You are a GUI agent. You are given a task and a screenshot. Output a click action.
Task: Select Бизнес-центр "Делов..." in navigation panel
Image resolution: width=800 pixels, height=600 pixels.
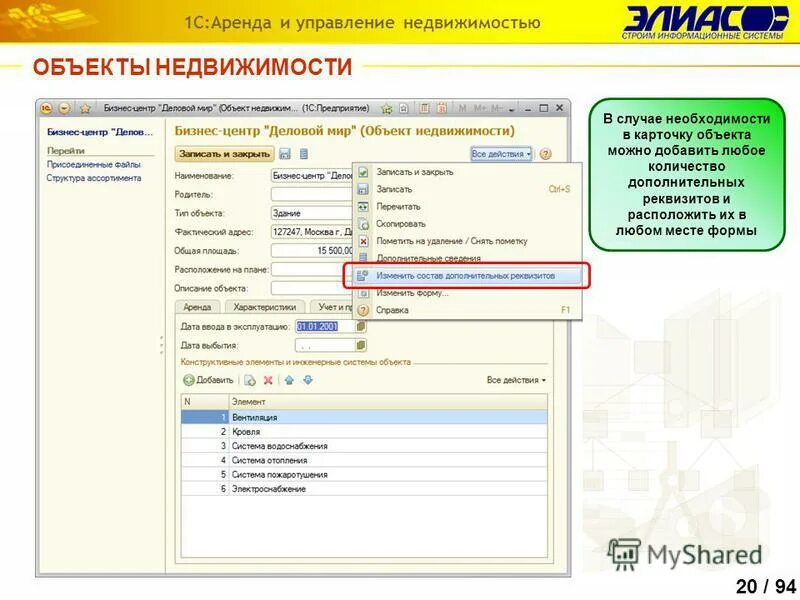[99, 132]
